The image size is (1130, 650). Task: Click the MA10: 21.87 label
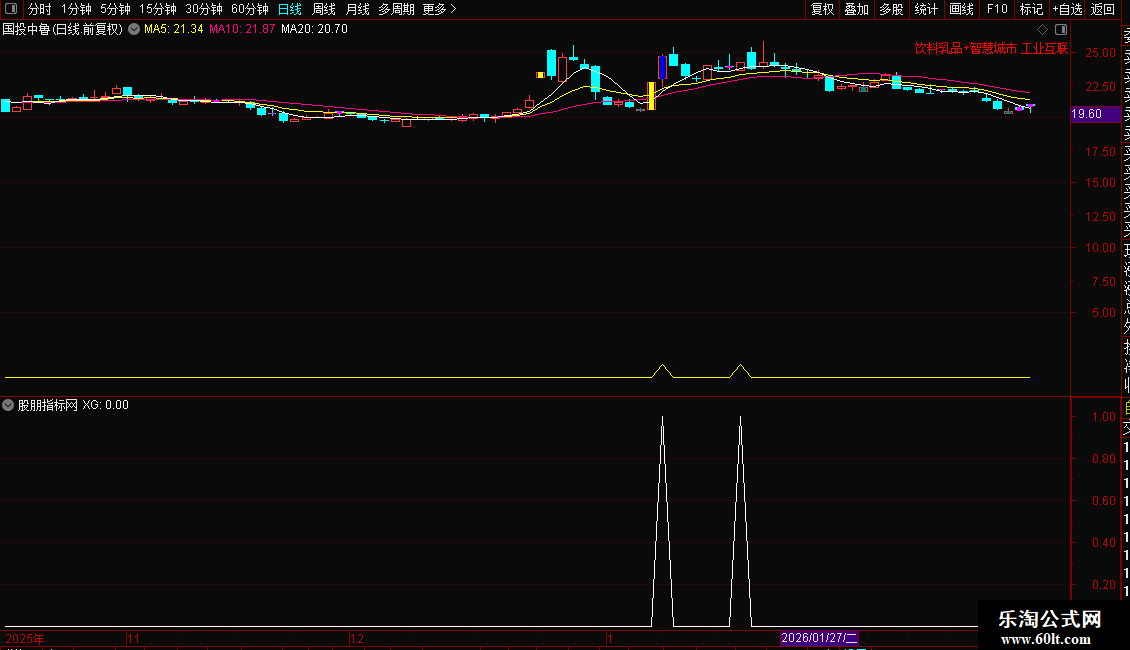point(242,30)
